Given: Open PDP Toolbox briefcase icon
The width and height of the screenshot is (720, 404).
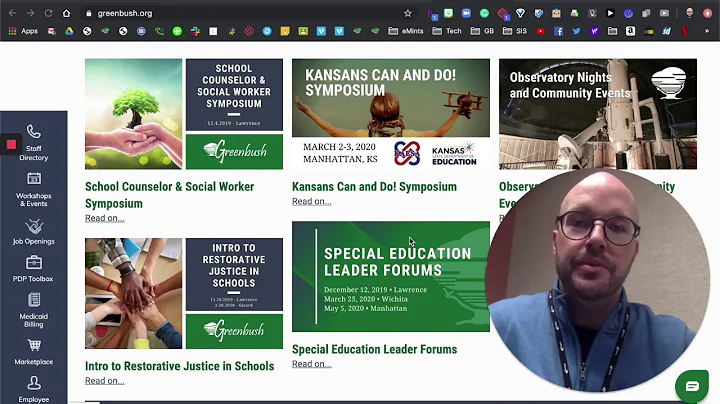Looking at the screenshot, I should 34,263.
